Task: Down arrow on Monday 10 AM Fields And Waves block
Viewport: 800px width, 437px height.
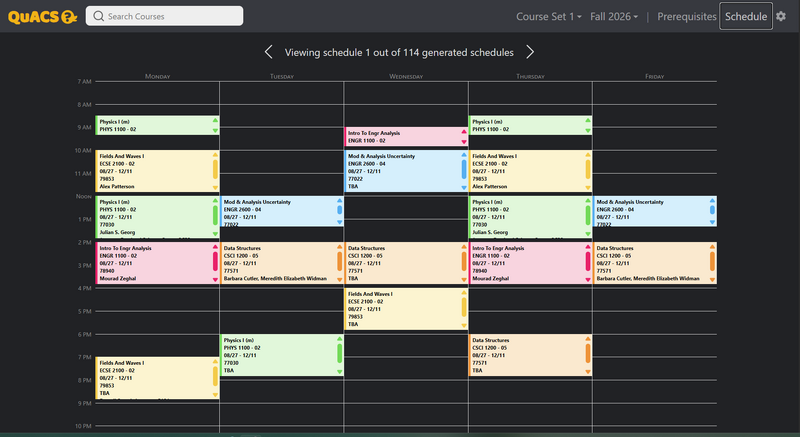Action: point(215,188)
